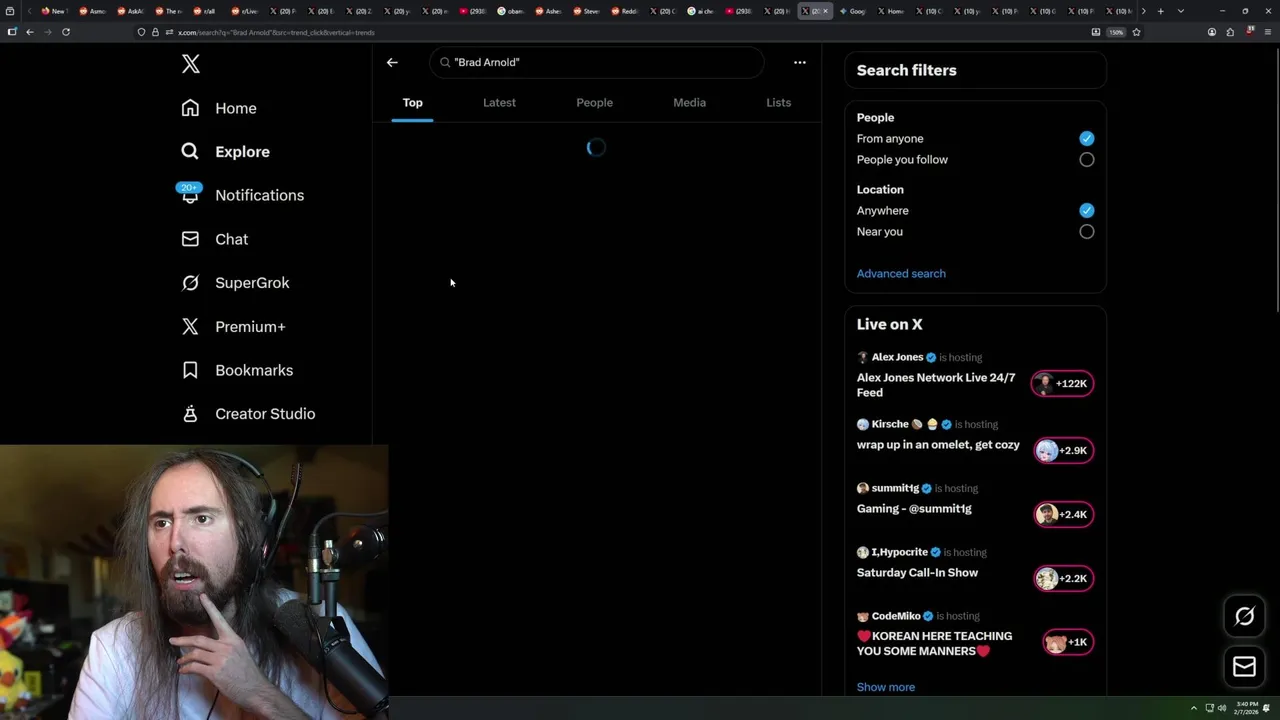1280x720 pixels.
Task: Switch to the Media tab
Action: 689,103
